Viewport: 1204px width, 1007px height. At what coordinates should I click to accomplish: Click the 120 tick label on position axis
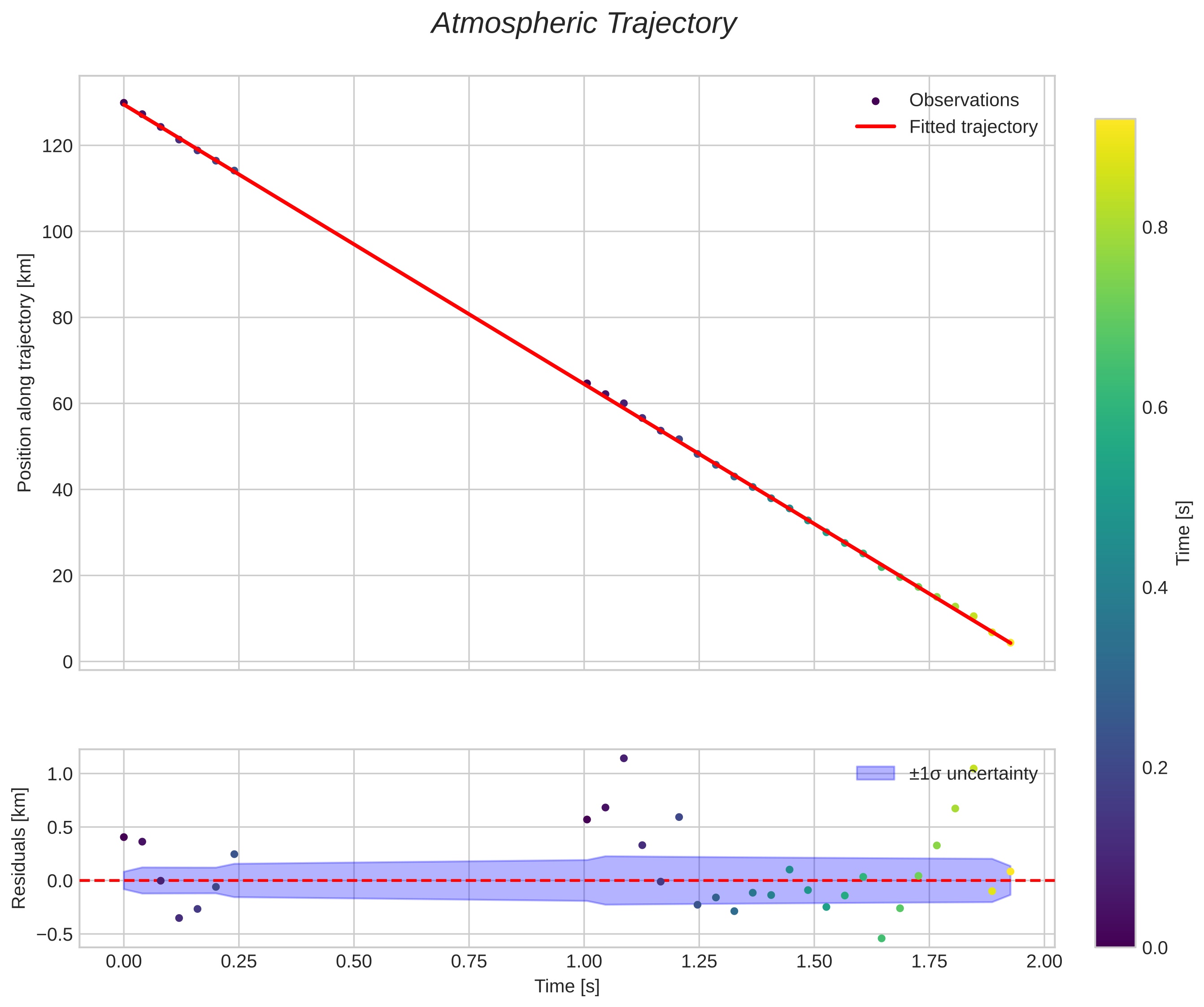point(57,146)
